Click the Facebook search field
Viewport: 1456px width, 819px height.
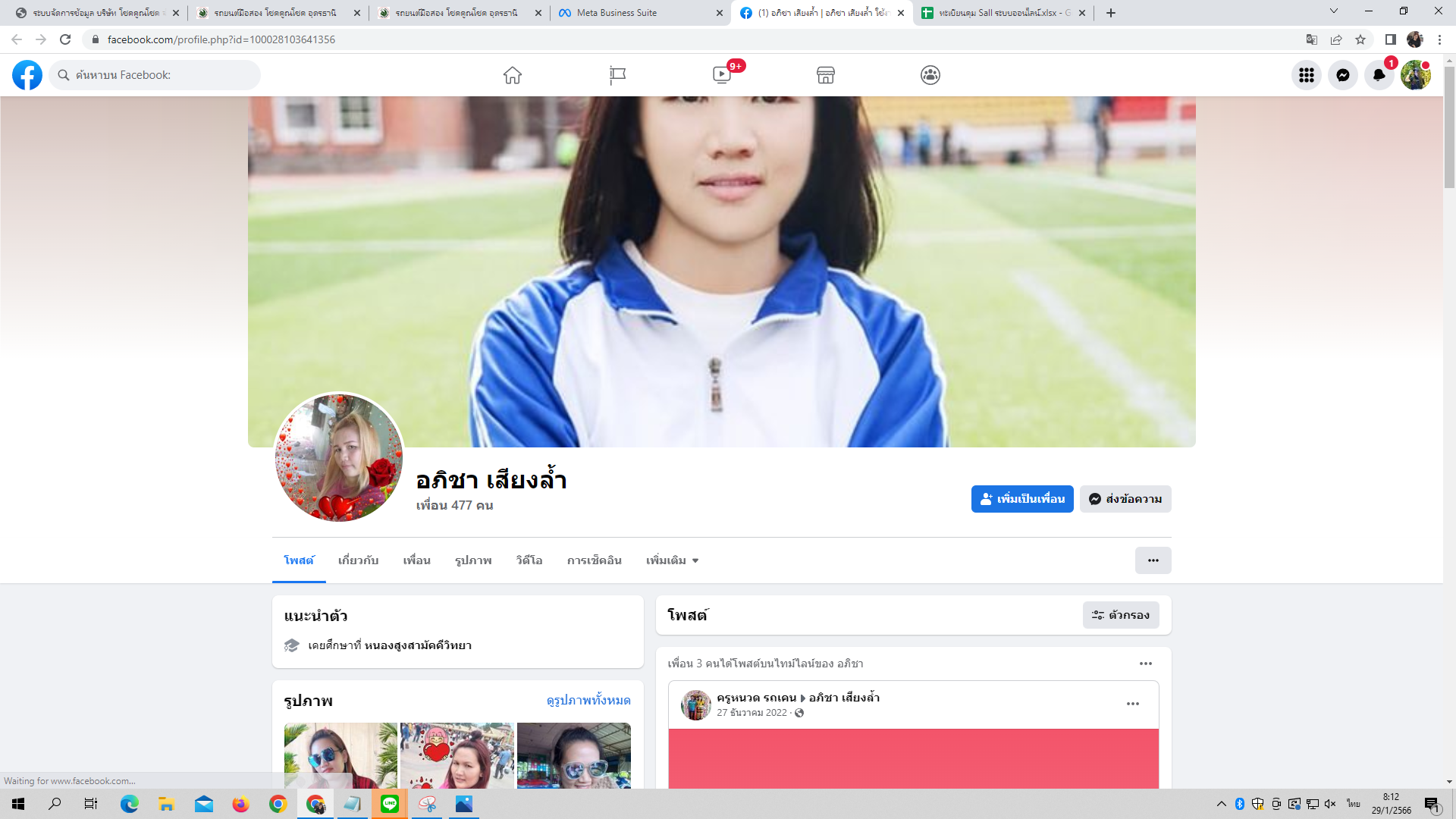163,75
